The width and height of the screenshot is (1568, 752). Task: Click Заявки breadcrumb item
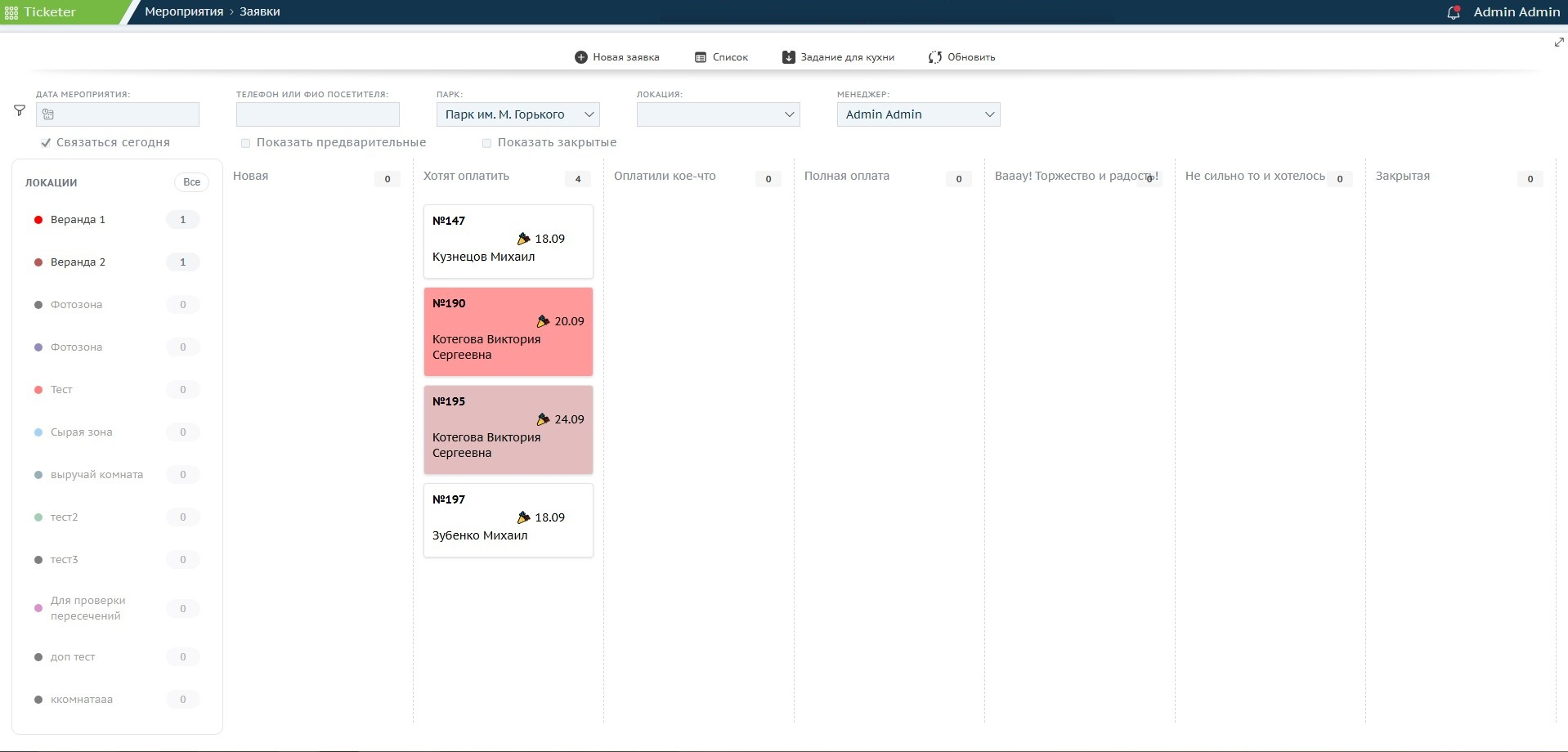click(260, 11)
